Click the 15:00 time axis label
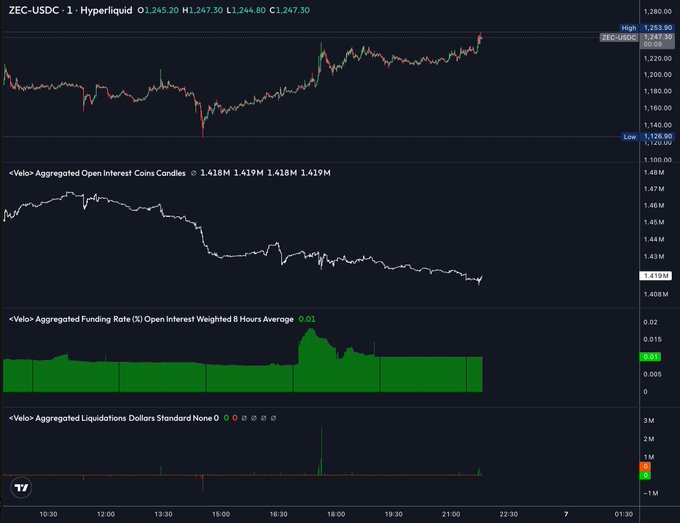 (221, 514)
